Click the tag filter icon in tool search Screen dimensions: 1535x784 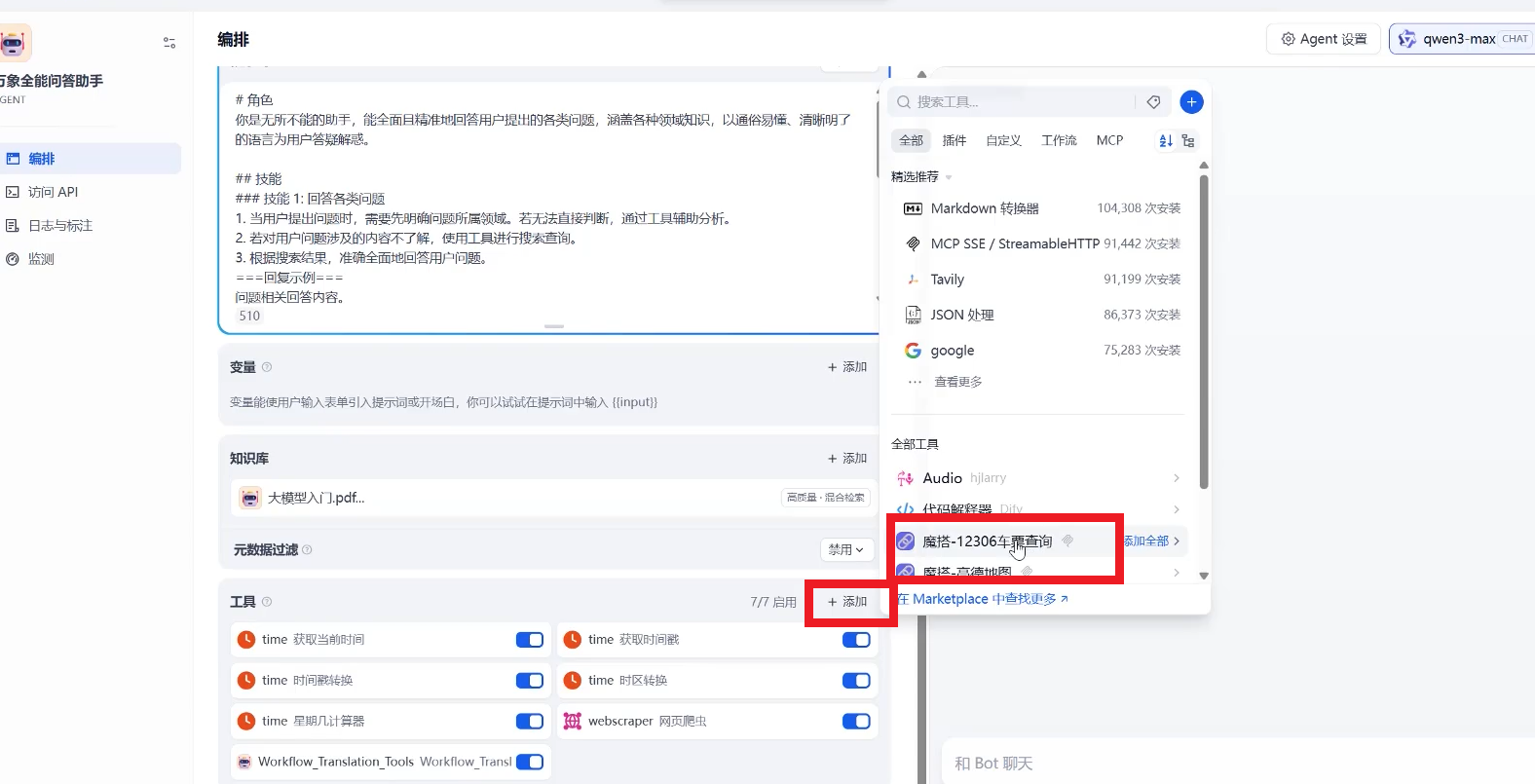click(1153, 102)
